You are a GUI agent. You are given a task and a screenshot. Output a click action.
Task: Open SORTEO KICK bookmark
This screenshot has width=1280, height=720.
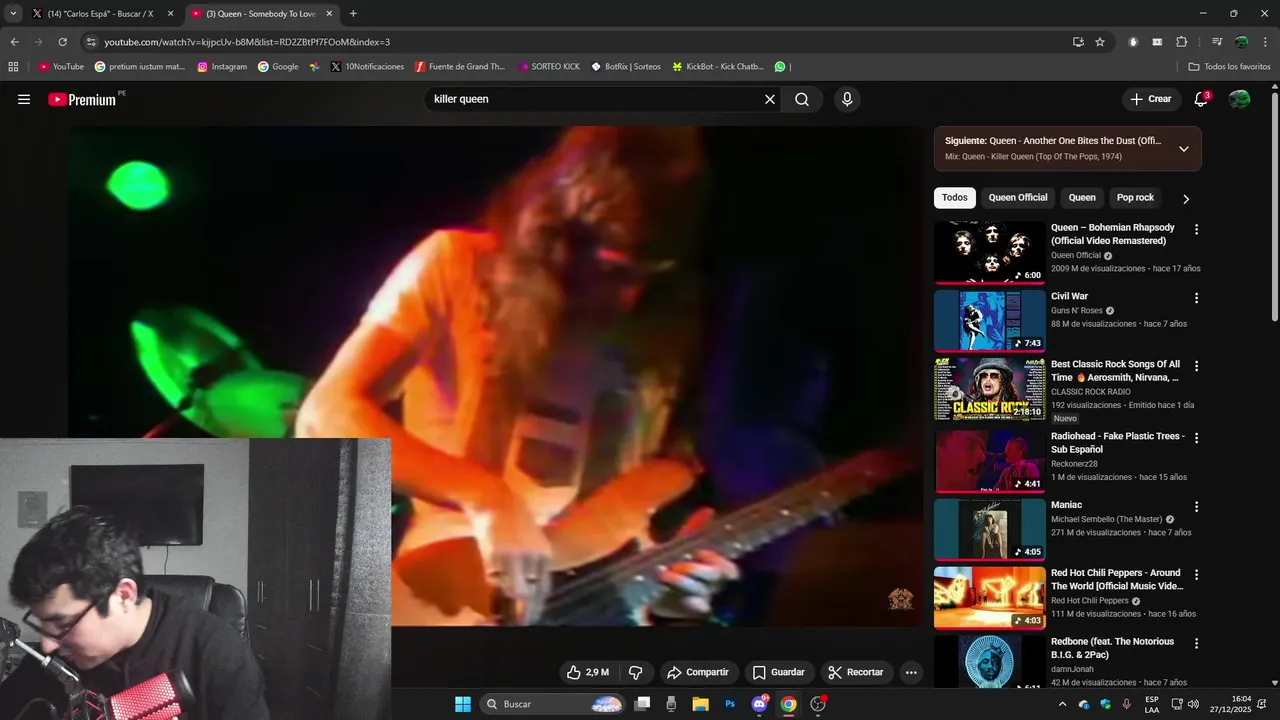[x=548, y=67]
